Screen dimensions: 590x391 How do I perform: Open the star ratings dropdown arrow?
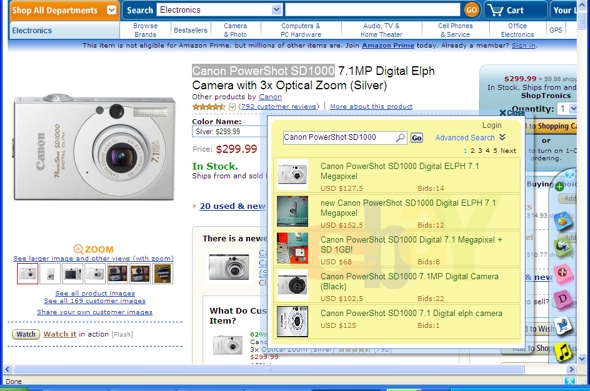point(232,107)
